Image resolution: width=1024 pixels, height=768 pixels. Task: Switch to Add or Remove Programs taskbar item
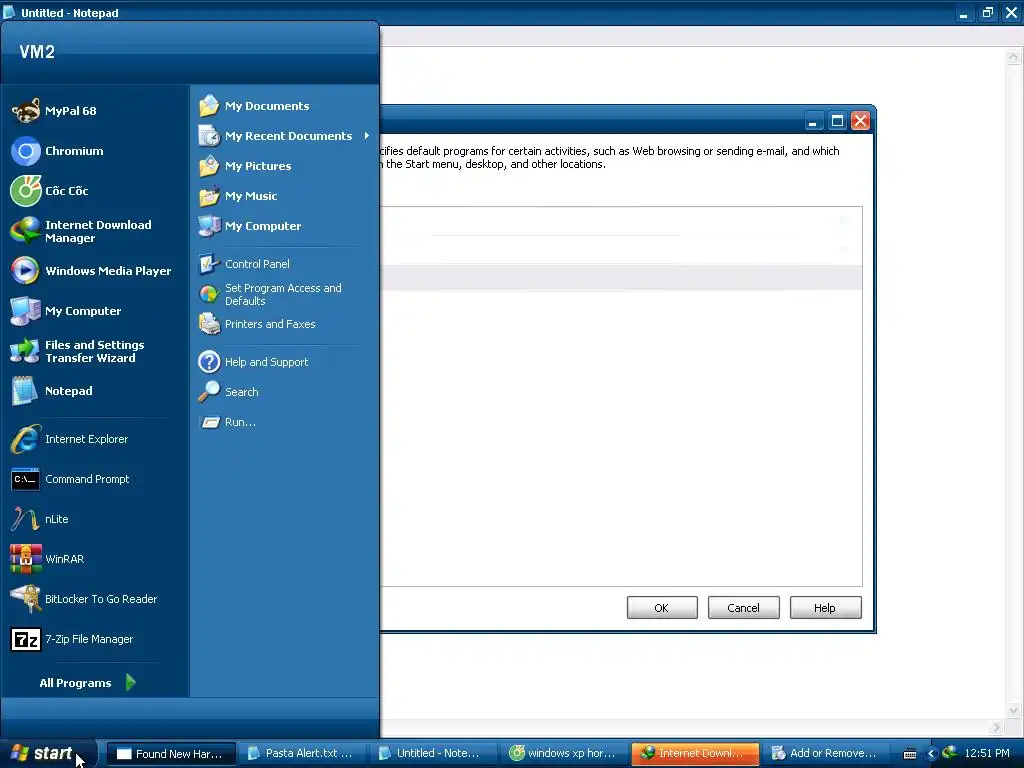click(826, 754)
